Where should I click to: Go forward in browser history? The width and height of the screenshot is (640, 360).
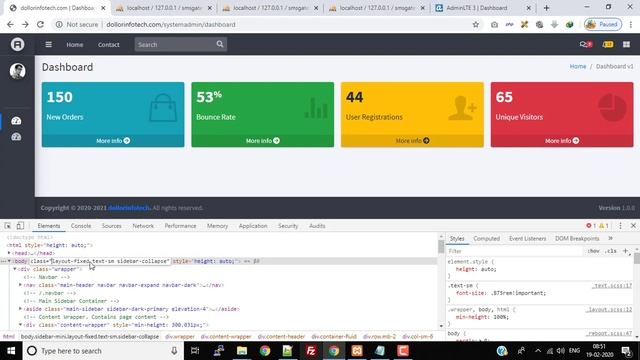tap(25, 24)
